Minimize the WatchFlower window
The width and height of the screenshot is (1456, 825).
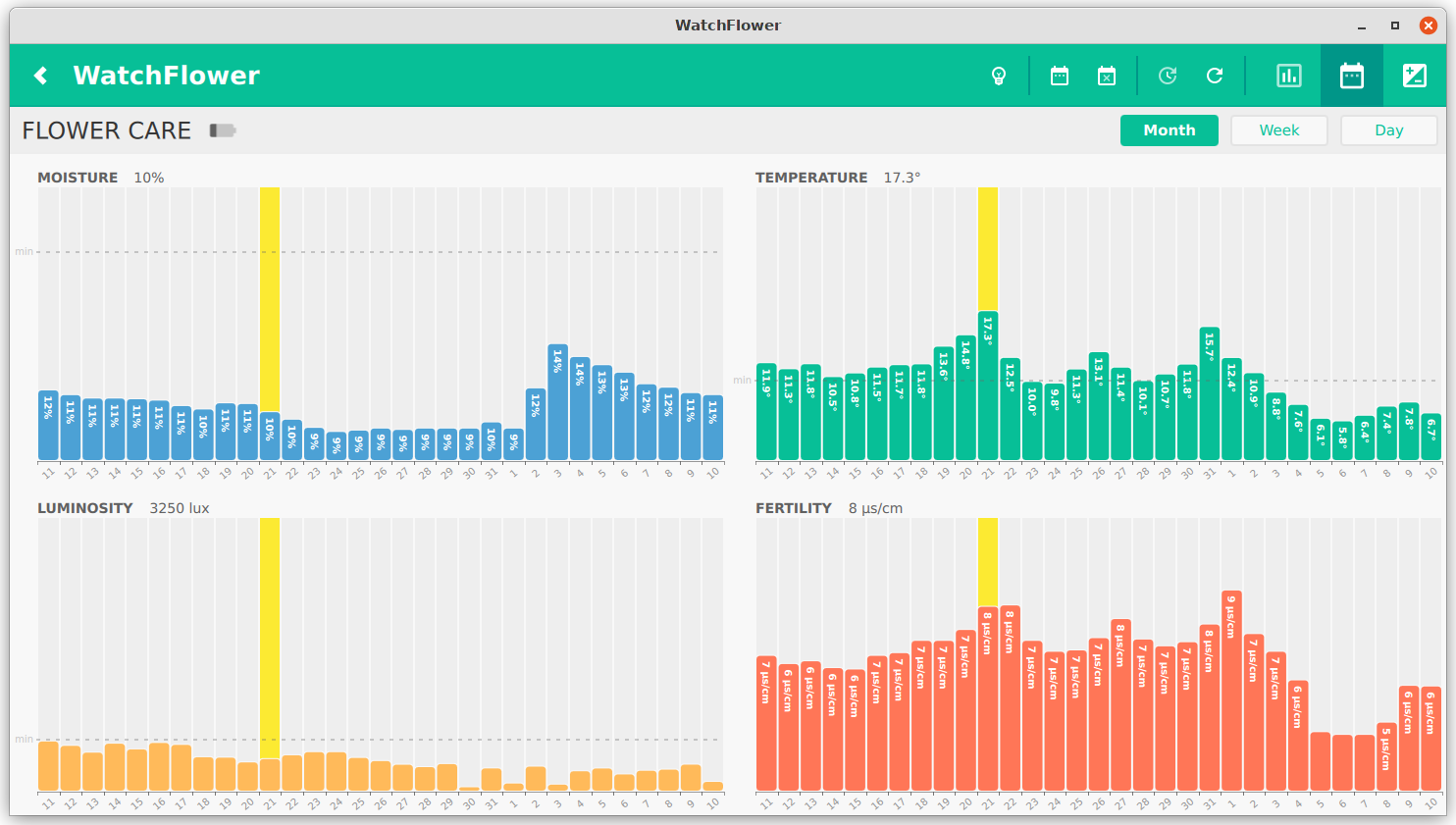tap(1363, 26)
